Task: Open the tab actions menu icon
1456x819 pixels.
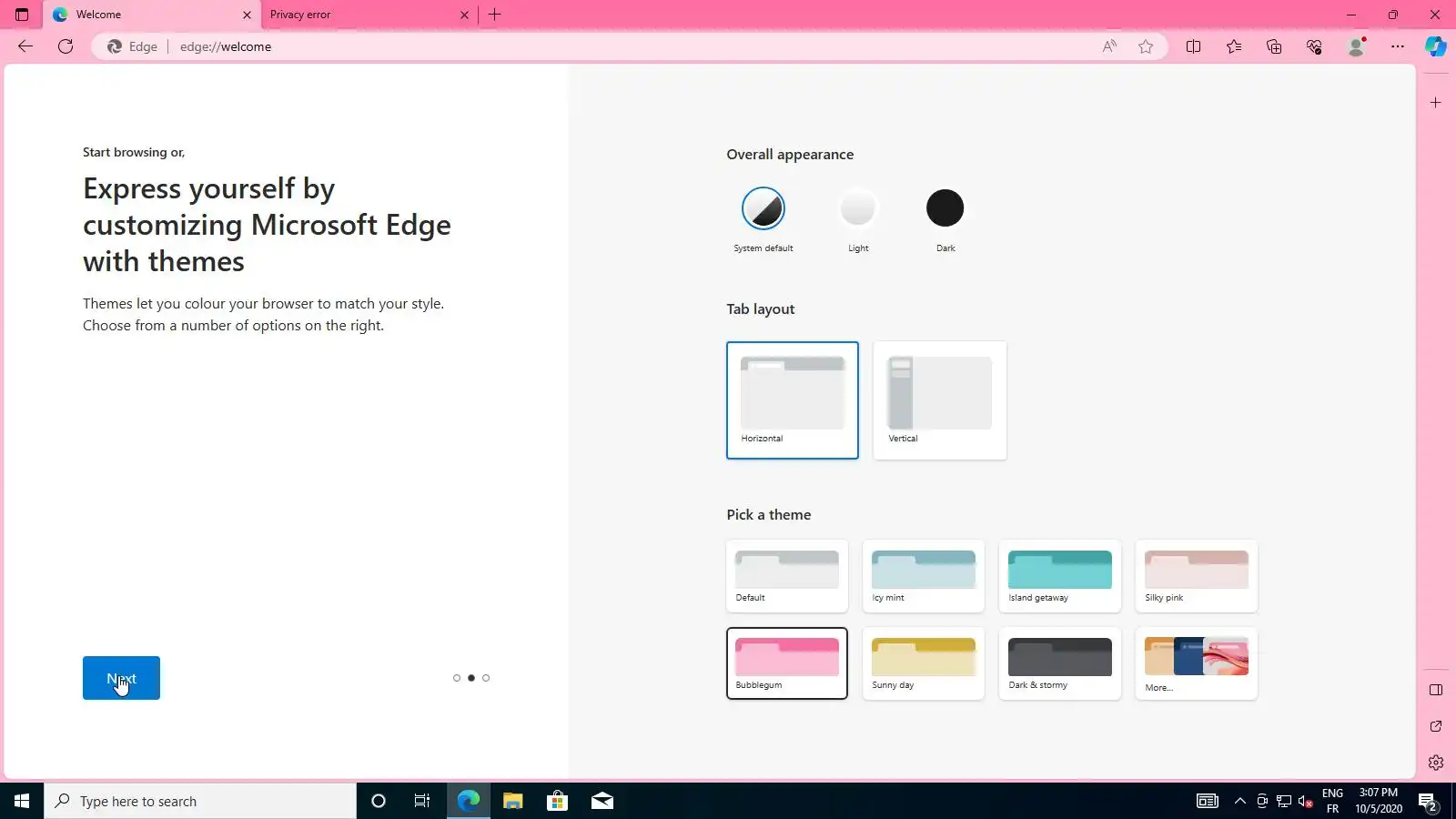Action: [x=22, y=15]
